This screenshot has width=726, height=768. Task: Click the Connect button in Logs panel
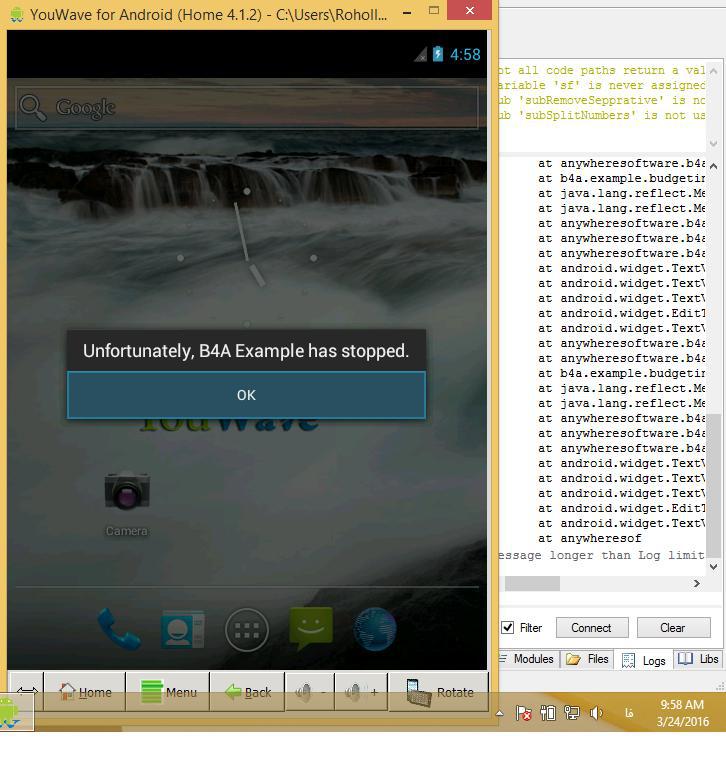591,628
